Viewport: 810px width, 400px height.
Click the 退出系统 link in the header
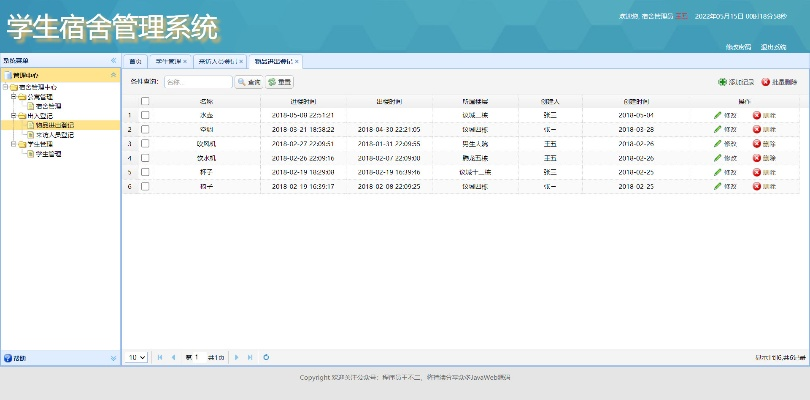[x=773, y=47]
